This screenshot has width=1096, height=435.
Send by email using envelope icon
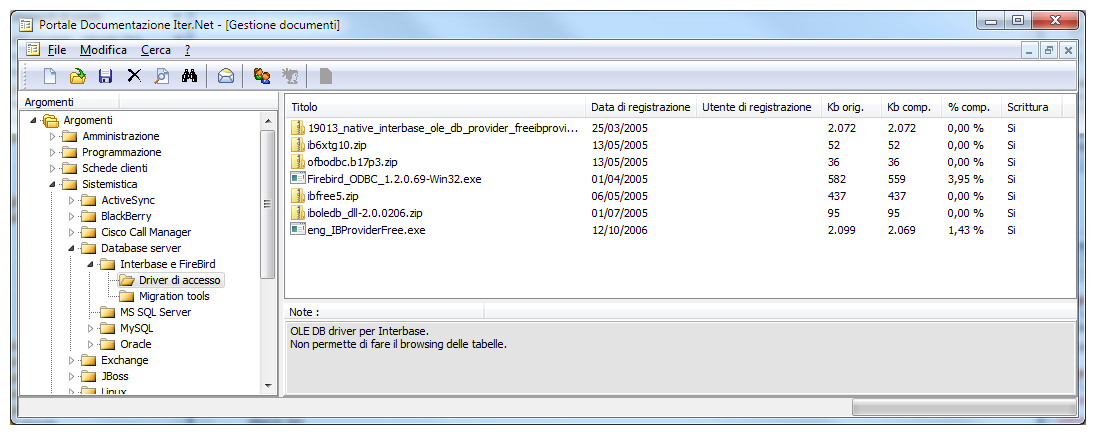coord(226,76)
